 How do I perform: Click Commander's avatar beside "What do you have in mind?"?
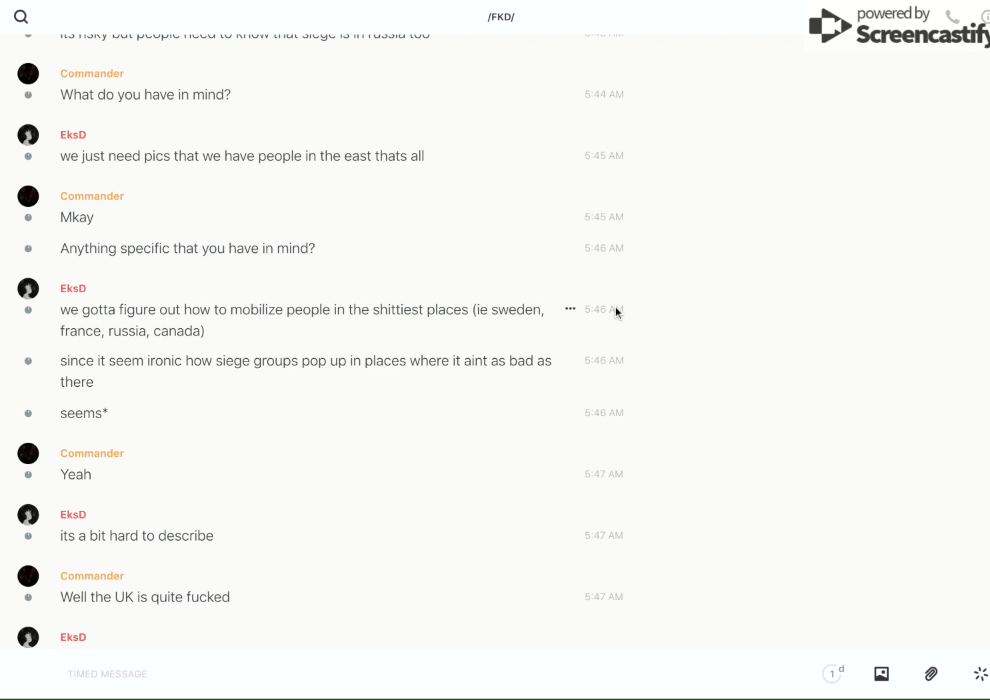pyautogui.click(x=28, y=74)
